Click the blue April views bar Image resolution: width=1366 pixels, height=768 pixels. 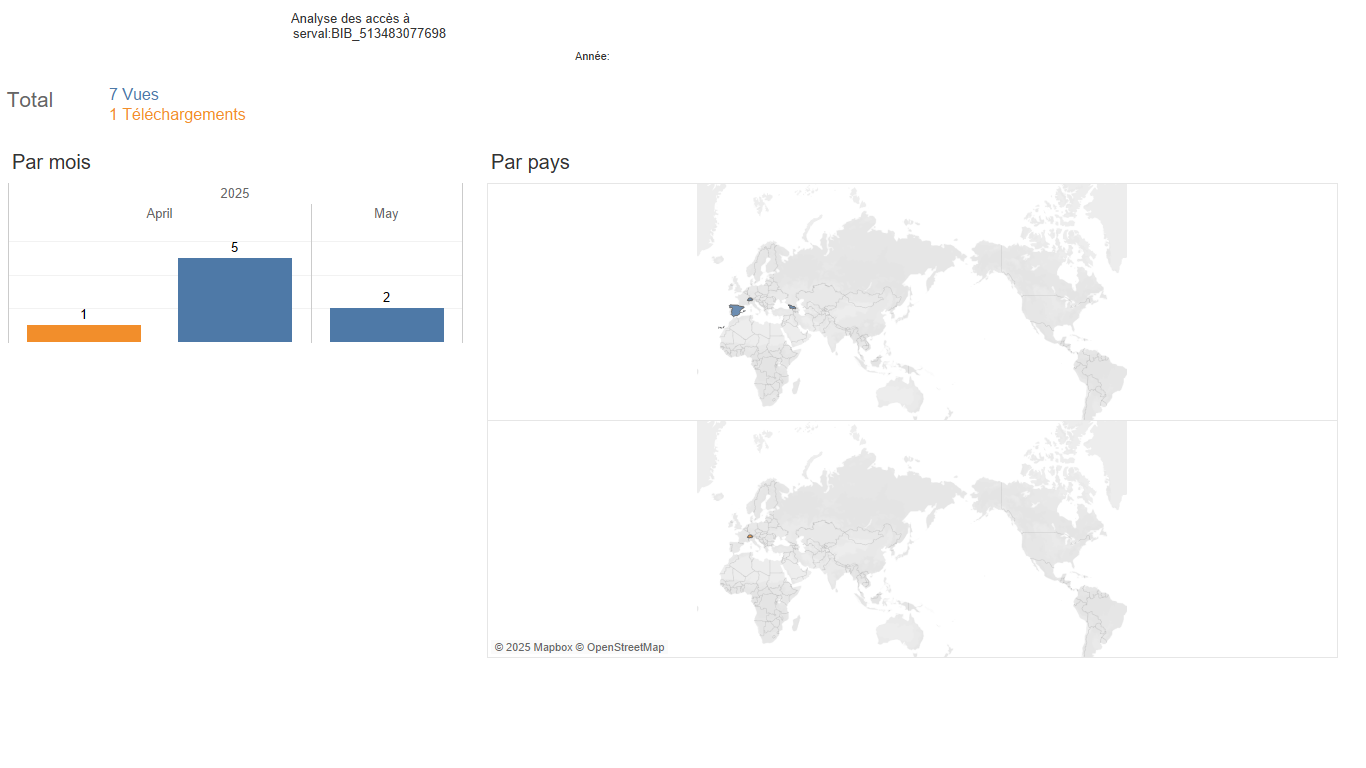pyautogui.click(x=235, y=300)
